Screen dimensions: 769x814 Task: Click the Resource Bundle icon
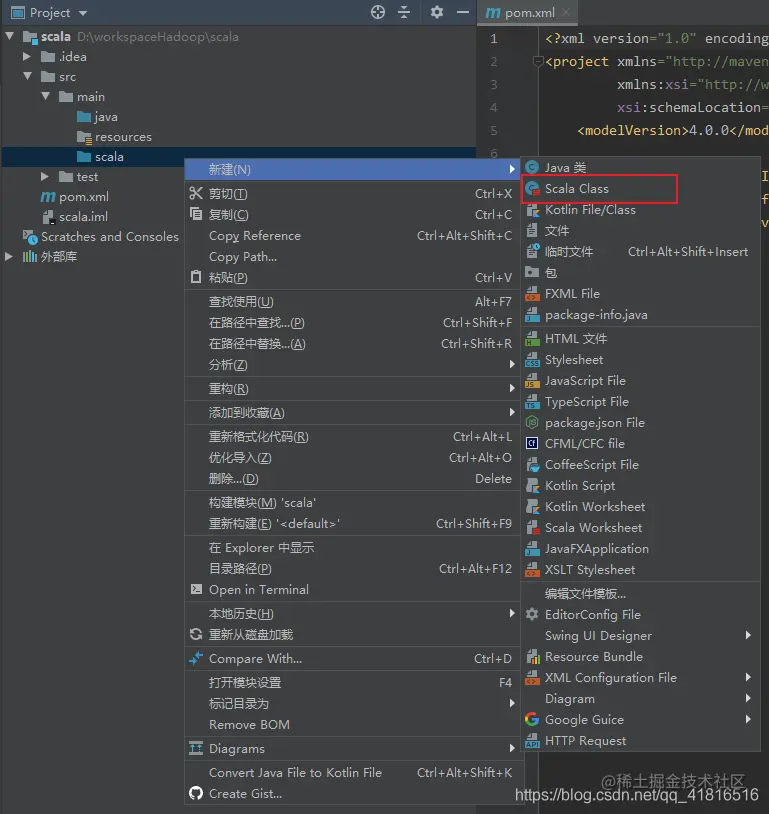(532, 657)
